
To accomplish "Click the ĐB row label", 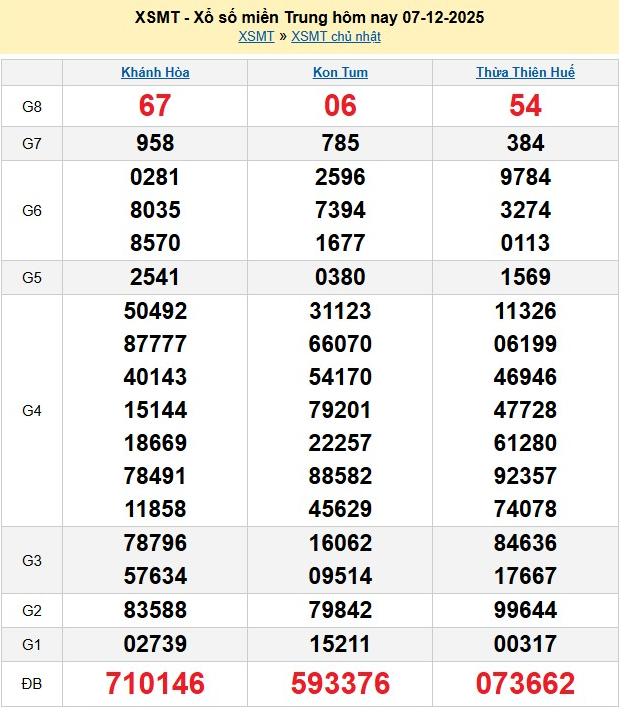I will [x=31, y=683].
